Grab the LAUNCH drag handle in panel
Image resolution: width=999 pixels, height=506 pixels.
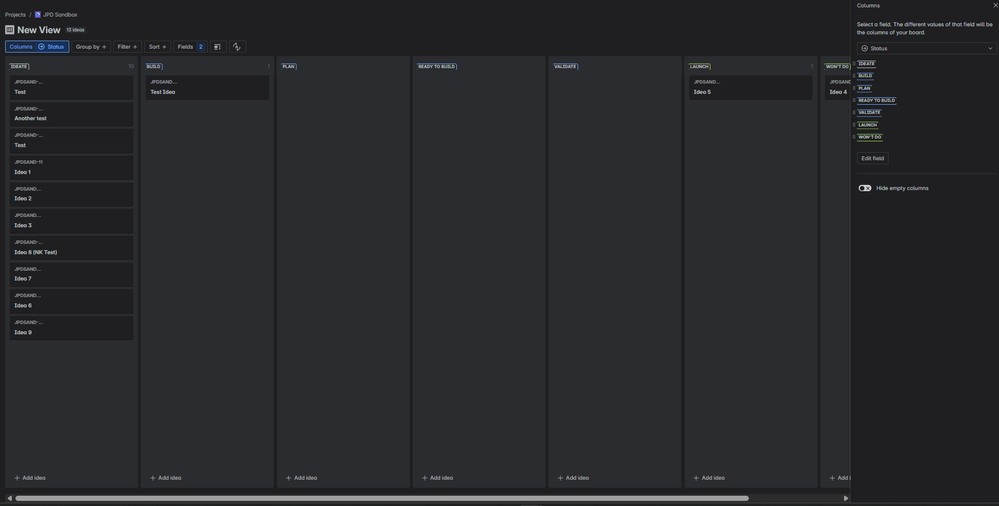854,125
